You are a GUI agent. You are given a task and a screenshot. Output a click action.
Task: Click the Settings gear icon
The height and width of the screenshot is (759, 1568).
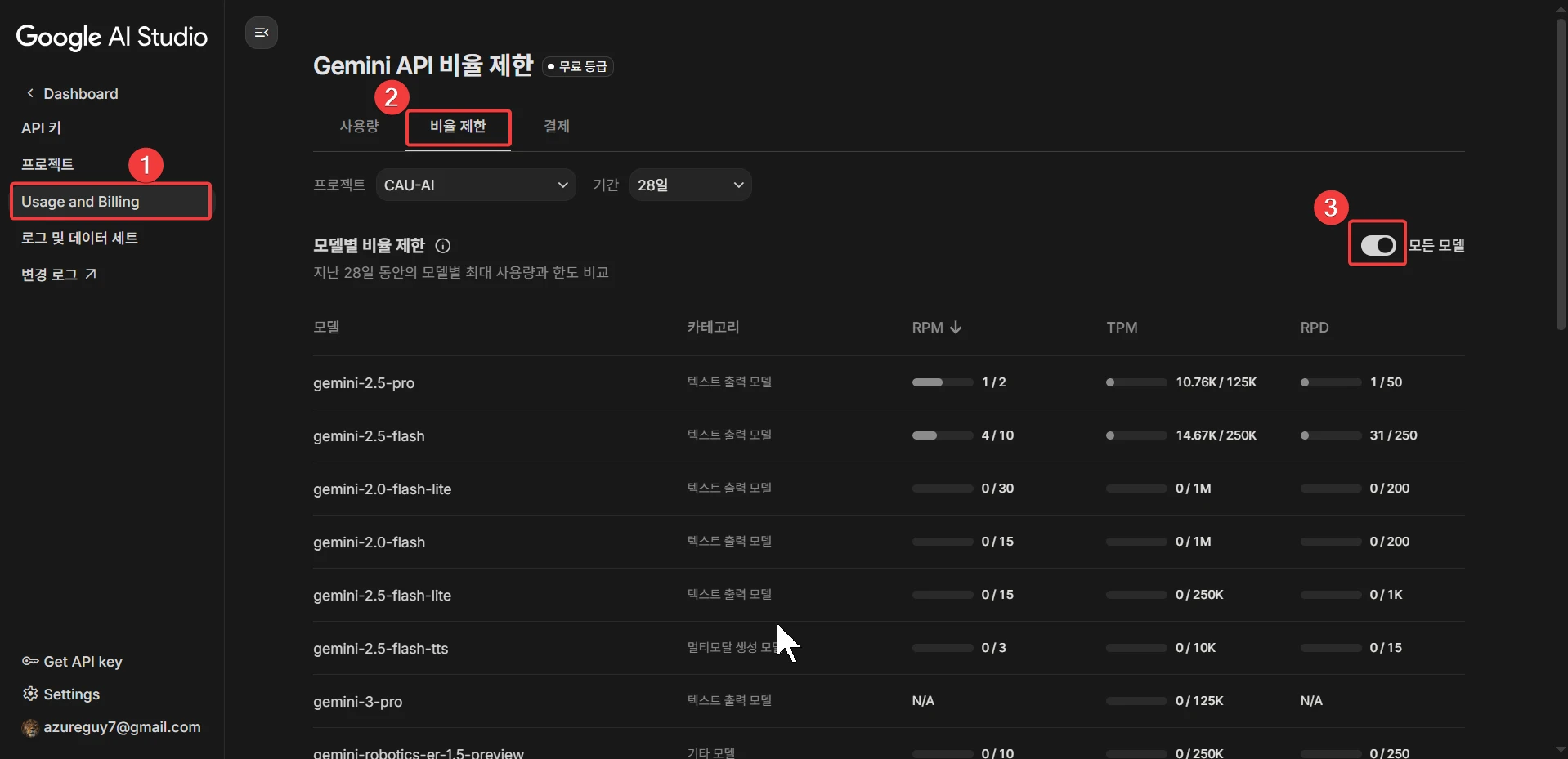pos(30,694)
